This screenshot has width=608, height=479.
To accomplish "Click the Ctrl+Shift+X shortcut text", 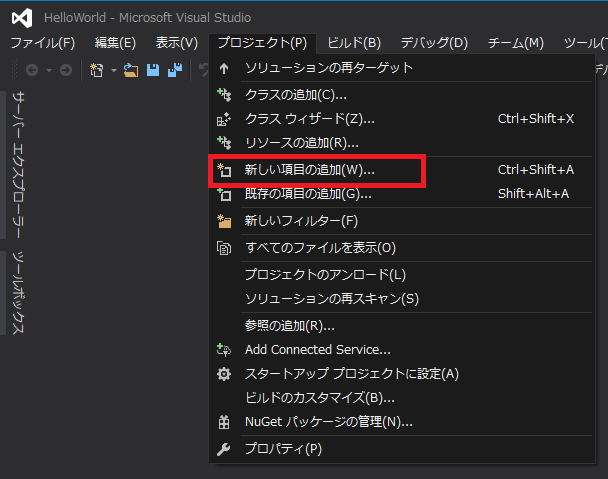I will click(x=536, y=119).
